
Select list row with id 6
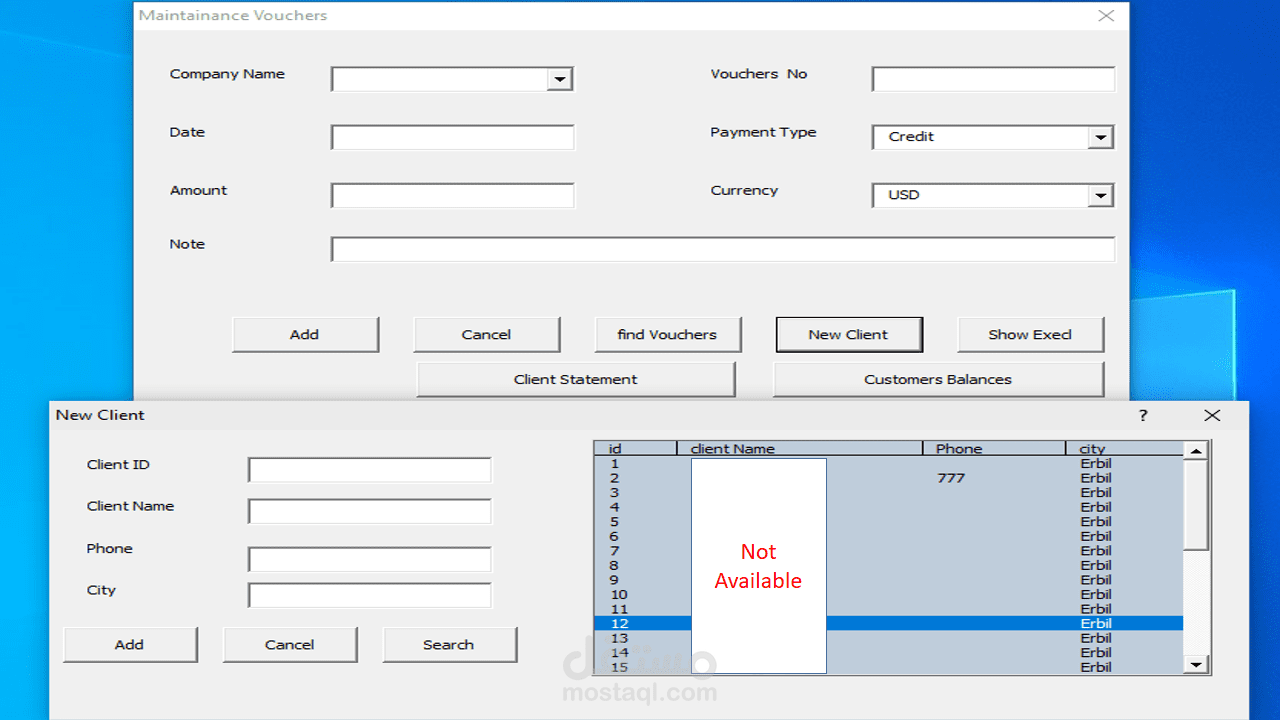point(889,537)
